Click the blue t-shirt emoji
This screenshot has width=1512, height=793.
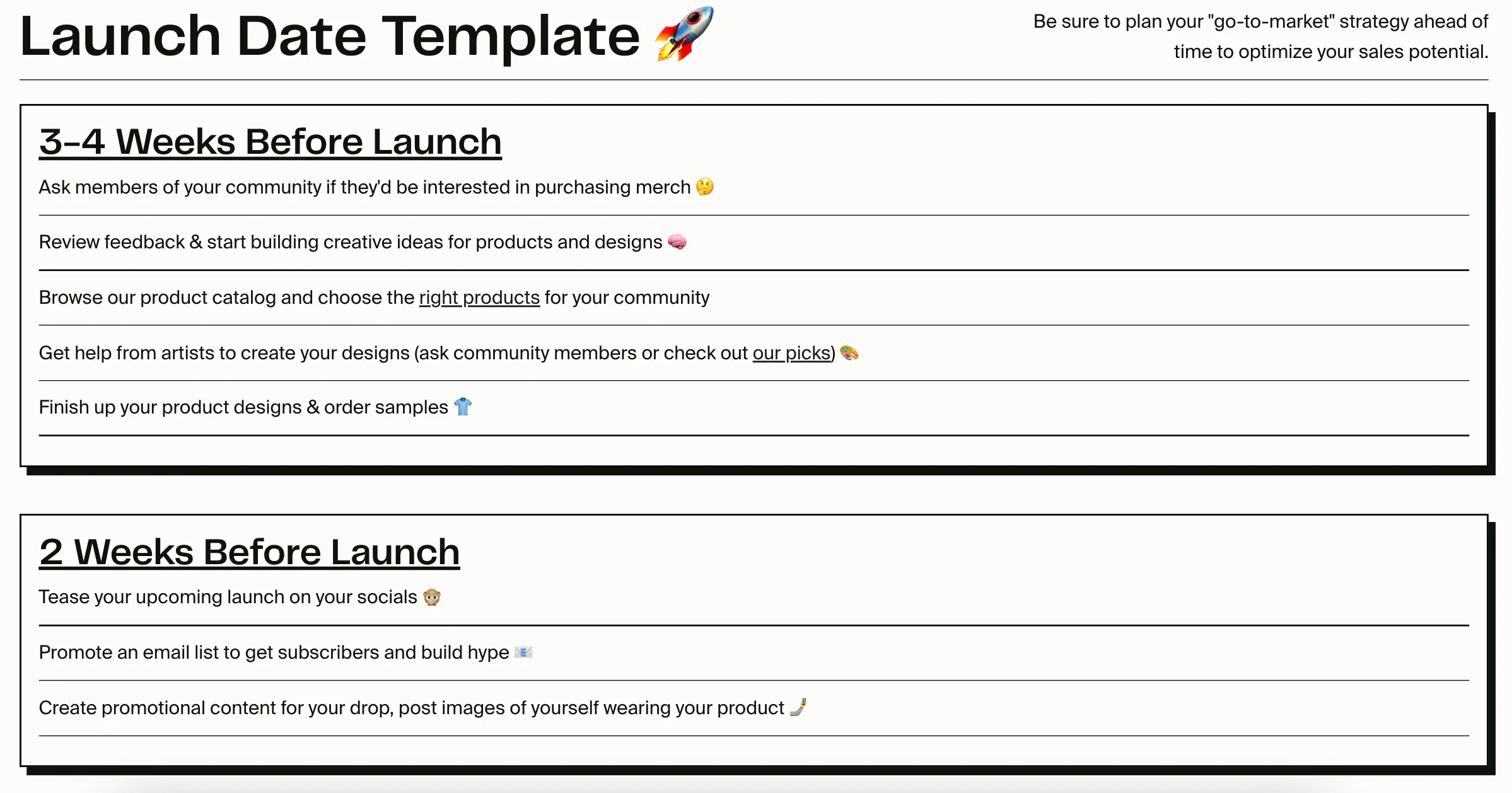click(463, 407)
